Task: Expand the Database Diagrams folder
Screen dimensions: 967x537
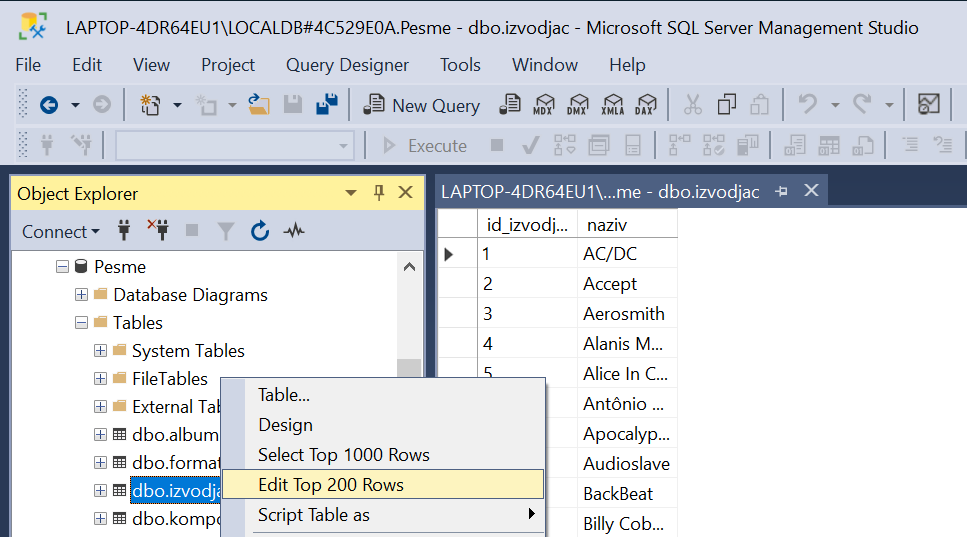Action: tap(81, 295)
